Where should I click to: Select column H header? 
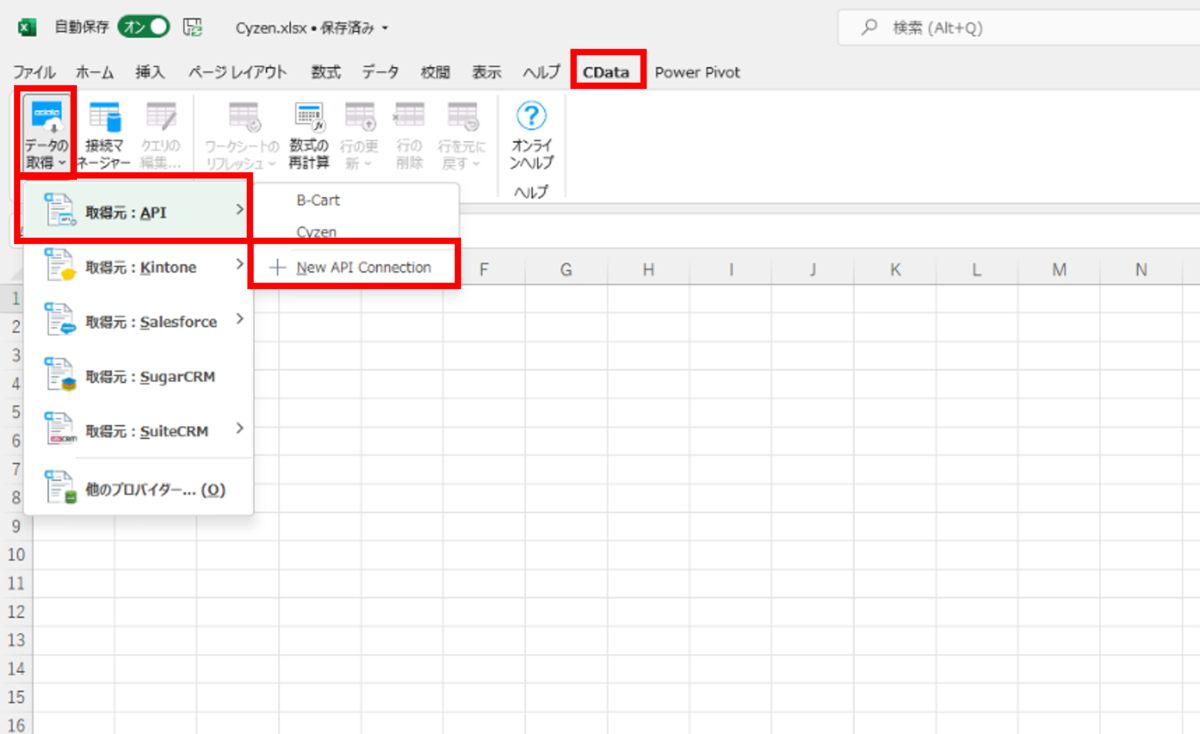[x=648, y=269]
